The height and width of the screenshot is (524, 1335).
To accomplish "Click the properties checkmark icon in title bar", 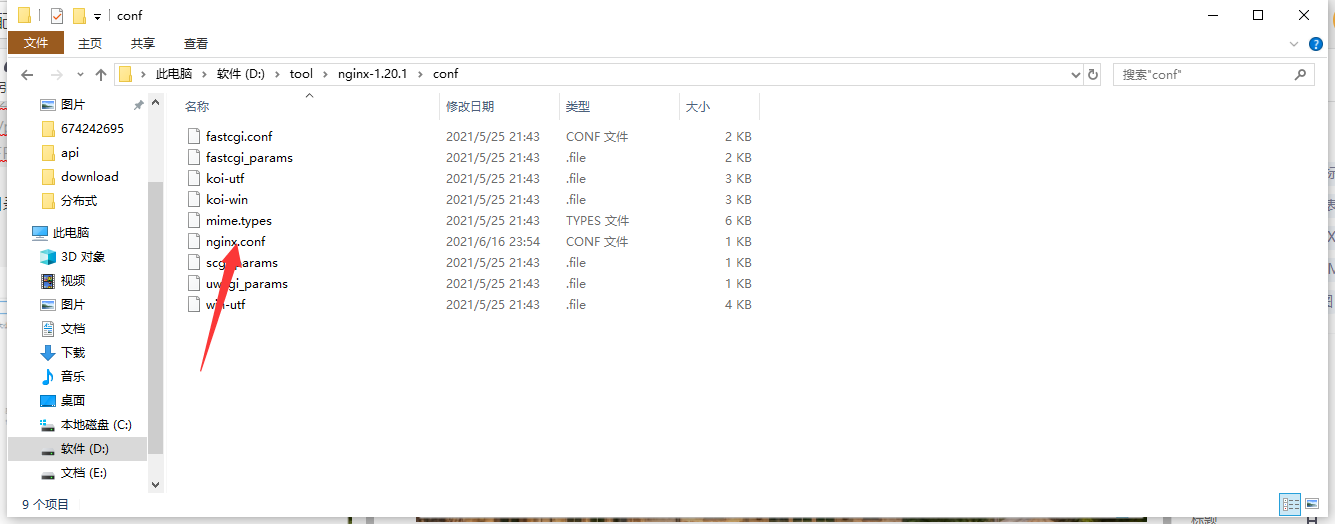I will [56, 16].
